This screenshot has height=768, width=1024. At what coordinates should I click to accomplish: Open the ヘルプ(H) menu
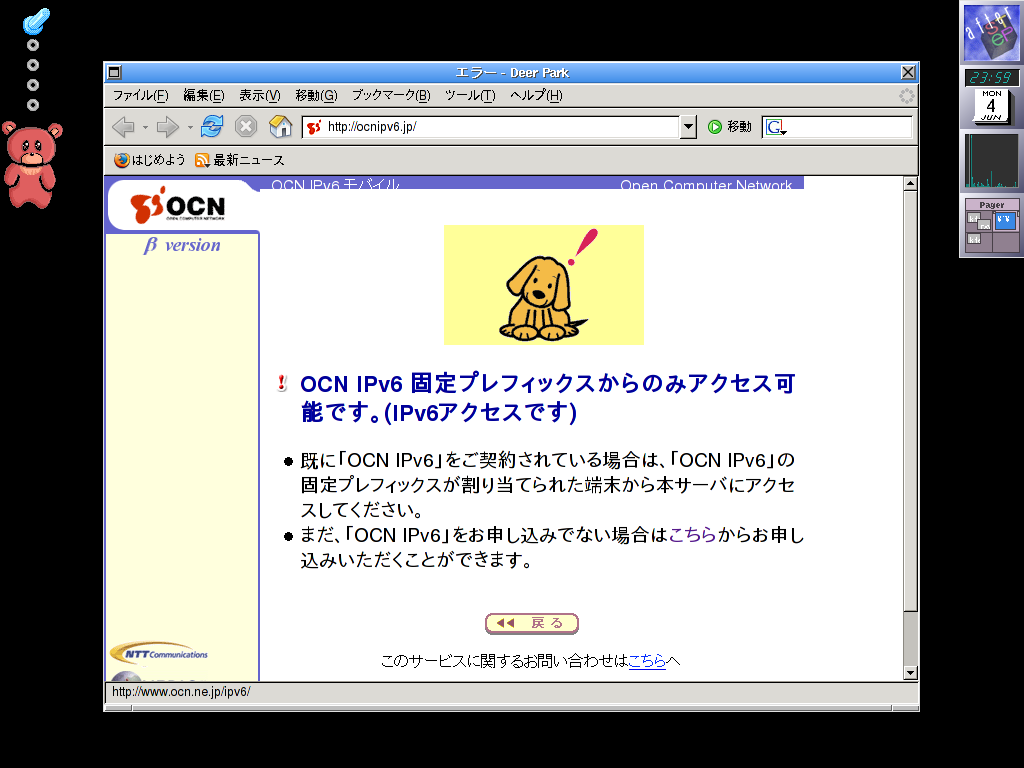tap(536, 95)
